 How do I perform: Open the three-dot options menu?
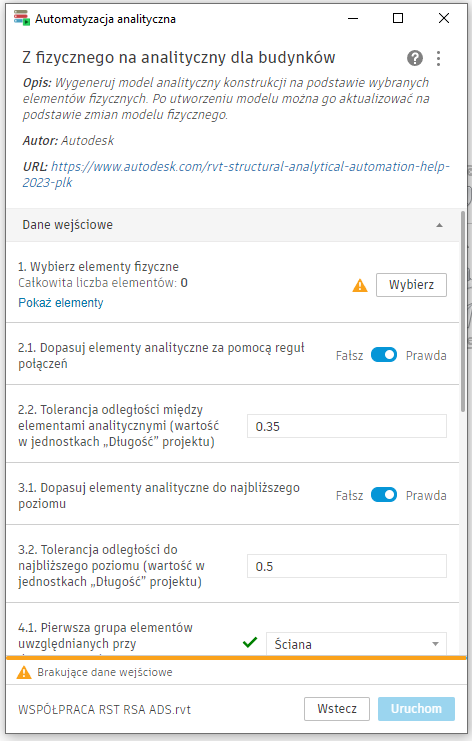click(x=438, y=58)
